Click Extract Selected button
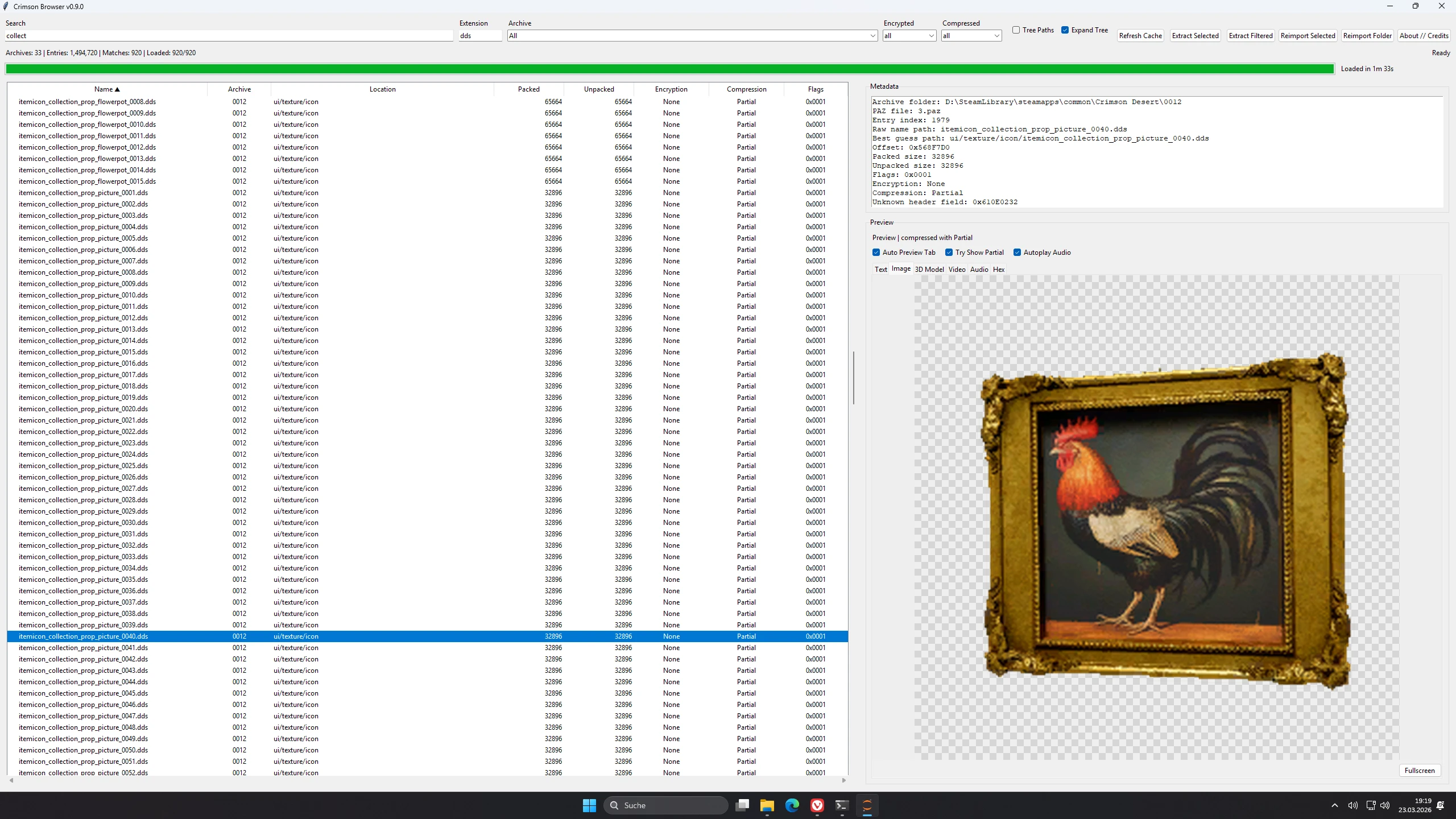Screen dimensions: 1456x819 pos(1195,36)
